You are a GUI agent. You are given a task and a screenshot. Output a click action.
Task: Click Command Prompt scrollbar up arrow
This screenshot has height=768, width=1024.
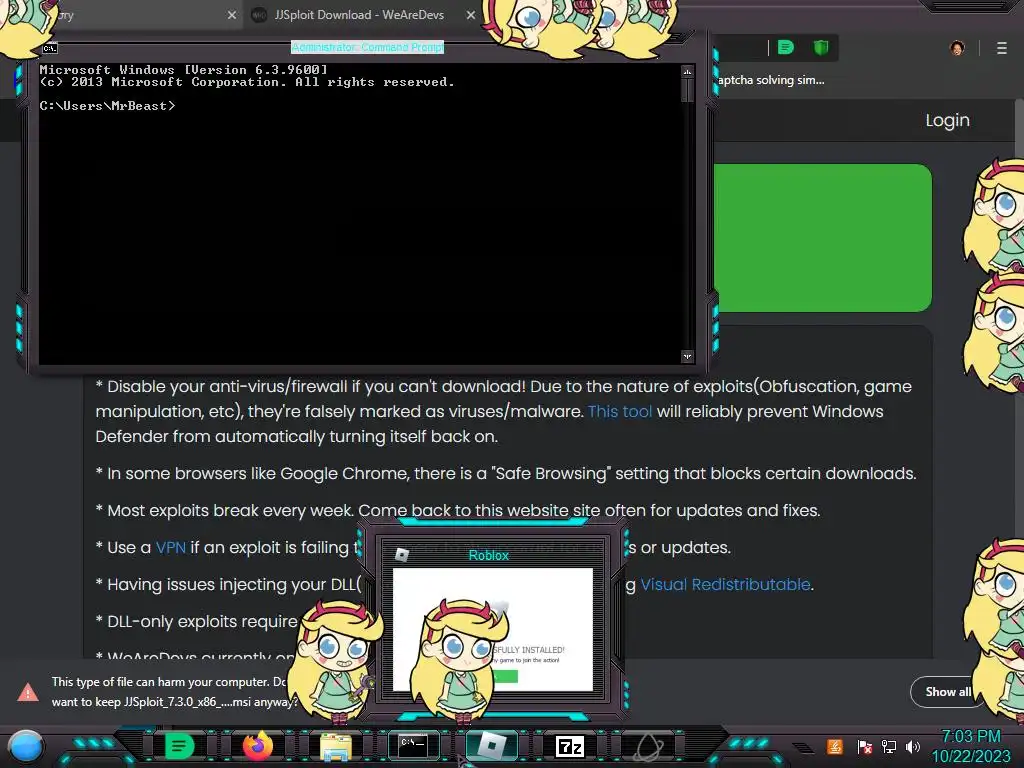tap(687, 72)
